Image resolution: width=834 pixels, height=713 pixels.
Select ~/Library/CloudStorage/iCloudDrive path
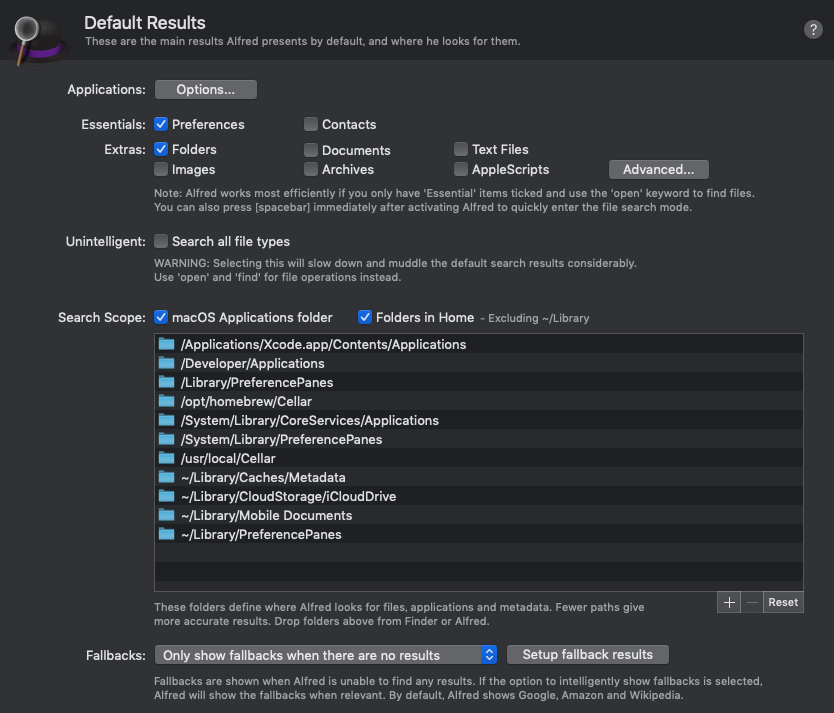click(289, 497)
